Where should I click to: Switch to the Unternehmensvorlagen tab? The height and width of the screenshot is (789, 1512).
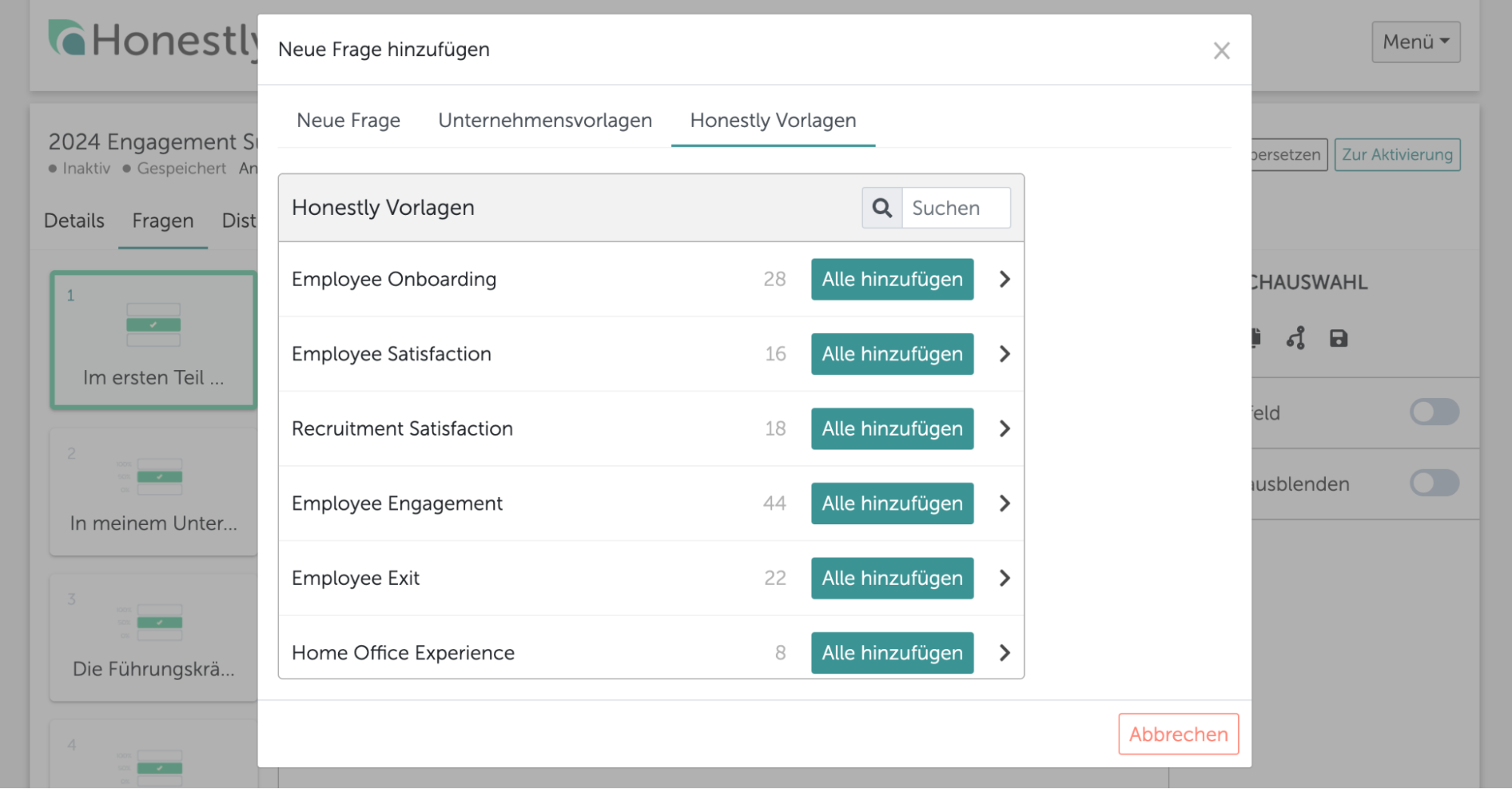pyautogui.click(x=545, y=120)
